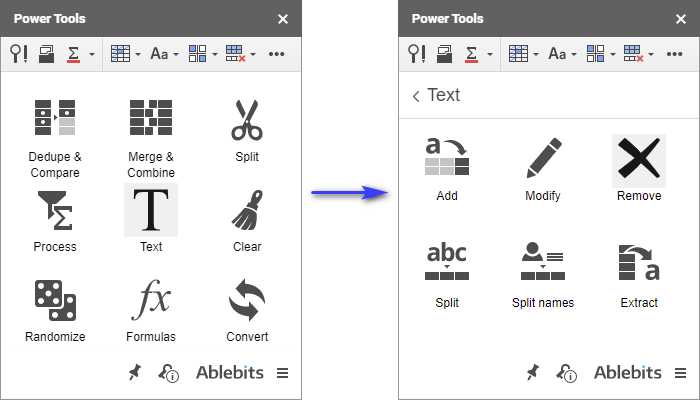This screenshot has width=700, height=400.
Task: Select the Modify pencil tool
Action: [x=543, y=168]
